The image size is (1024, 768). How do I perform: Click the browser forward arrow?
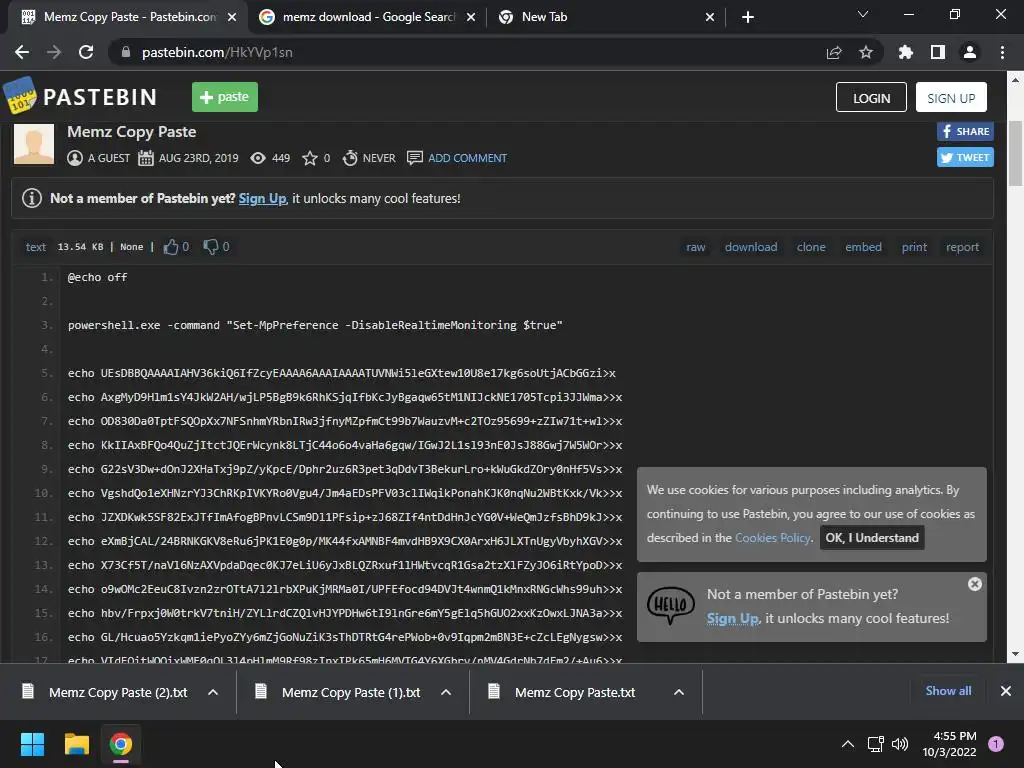pos(54,52)
